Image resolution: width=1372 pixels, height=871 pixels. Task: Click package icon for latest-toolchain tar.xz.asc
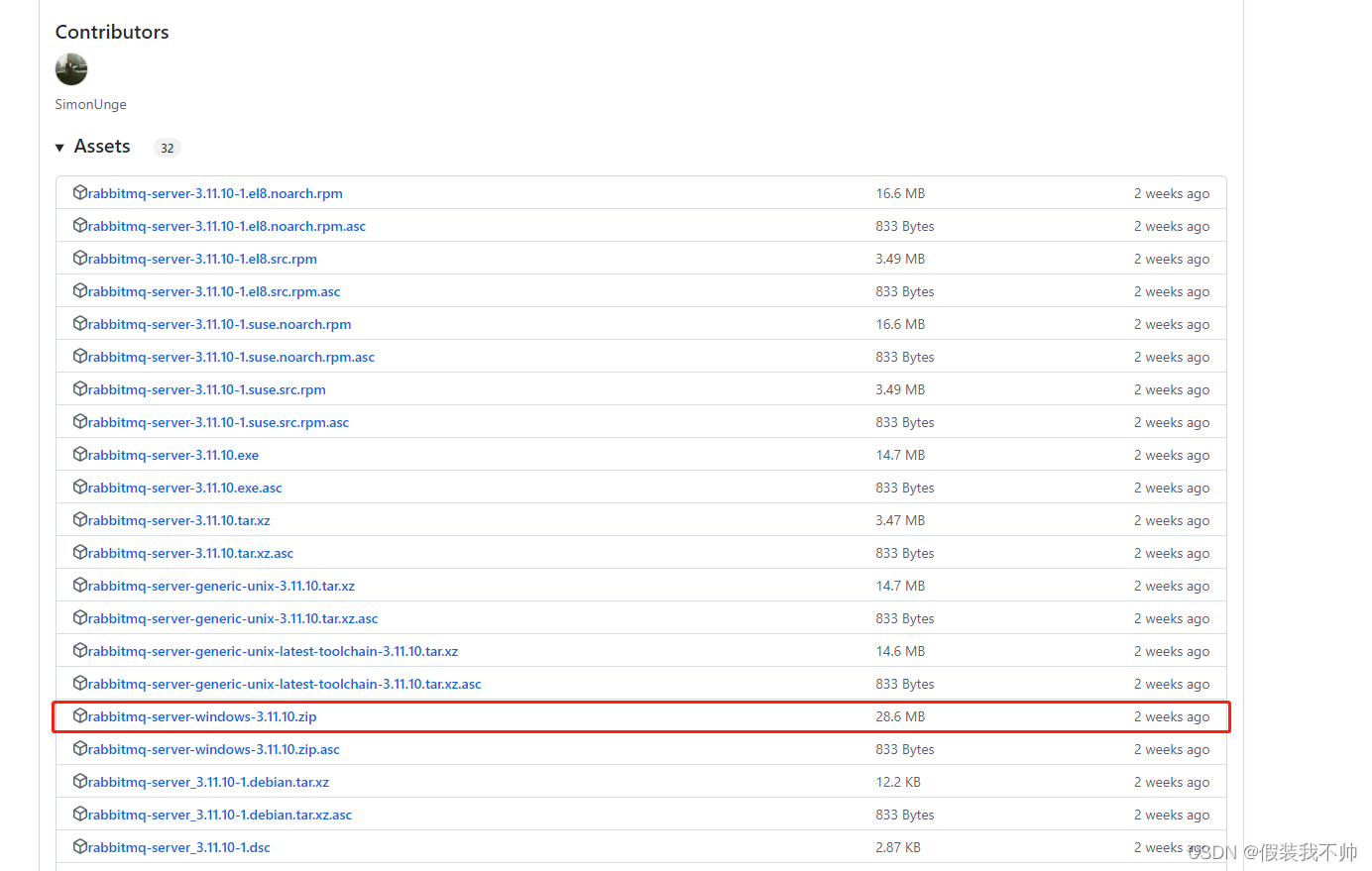80,683
